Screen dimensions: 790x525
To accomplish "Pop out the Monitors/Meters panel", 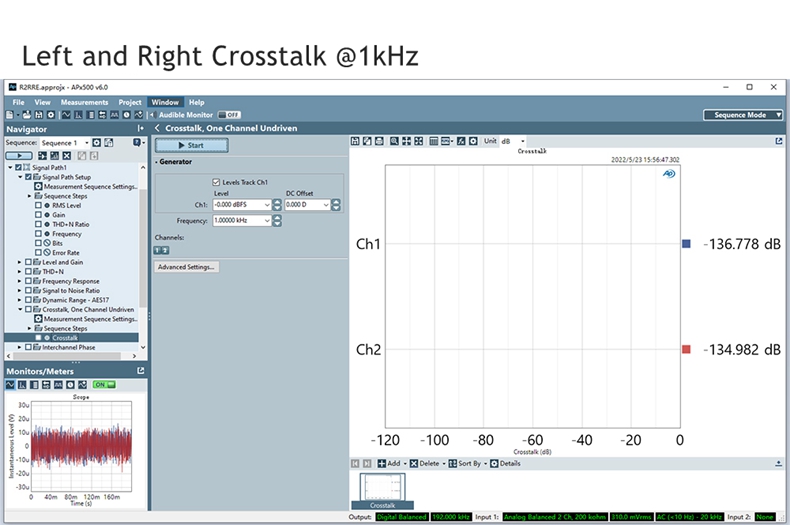I will pyautogui.click(x=141, y=371).
